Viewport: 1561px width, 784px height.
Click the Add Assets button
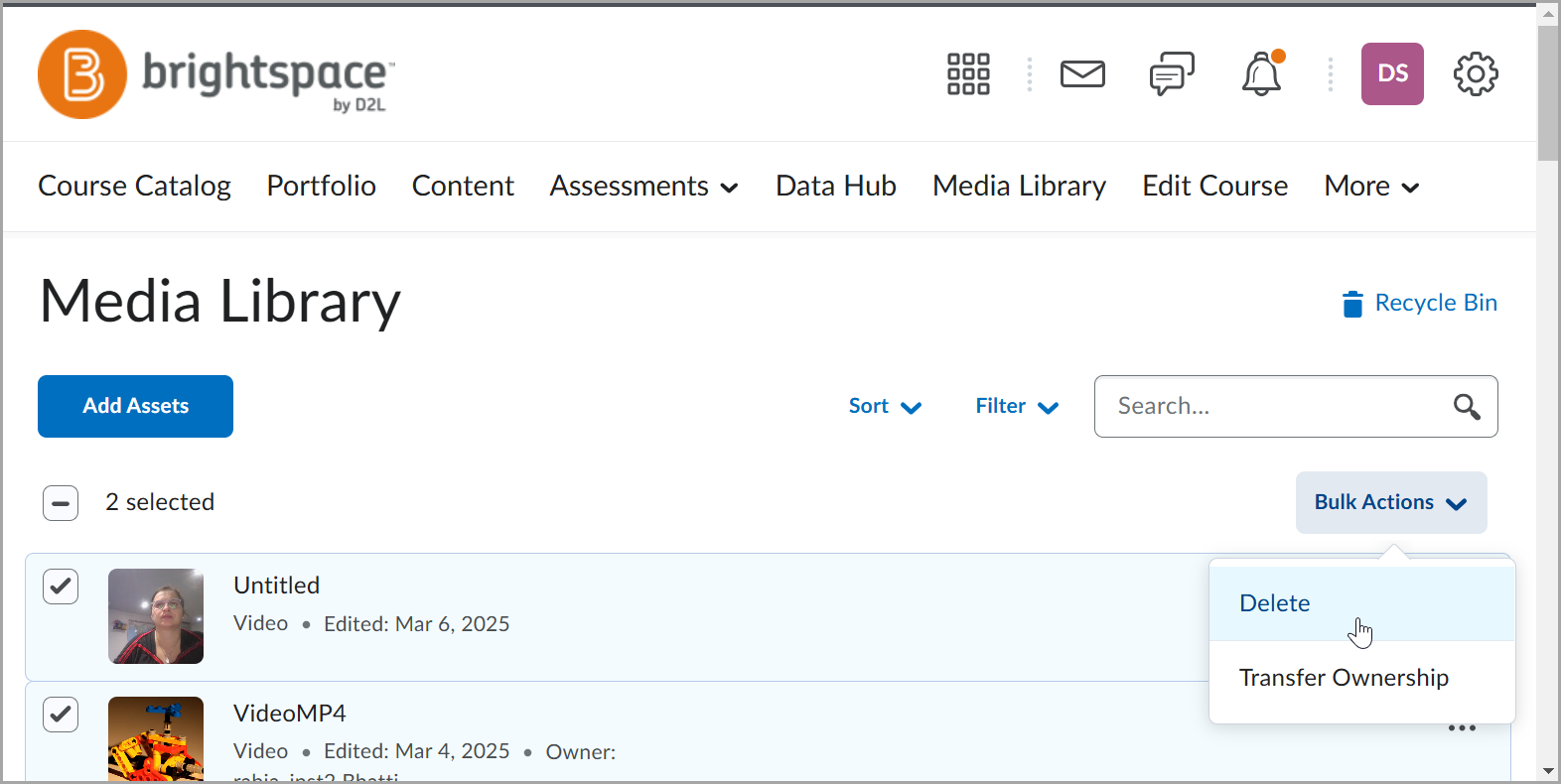click(135, 407)
